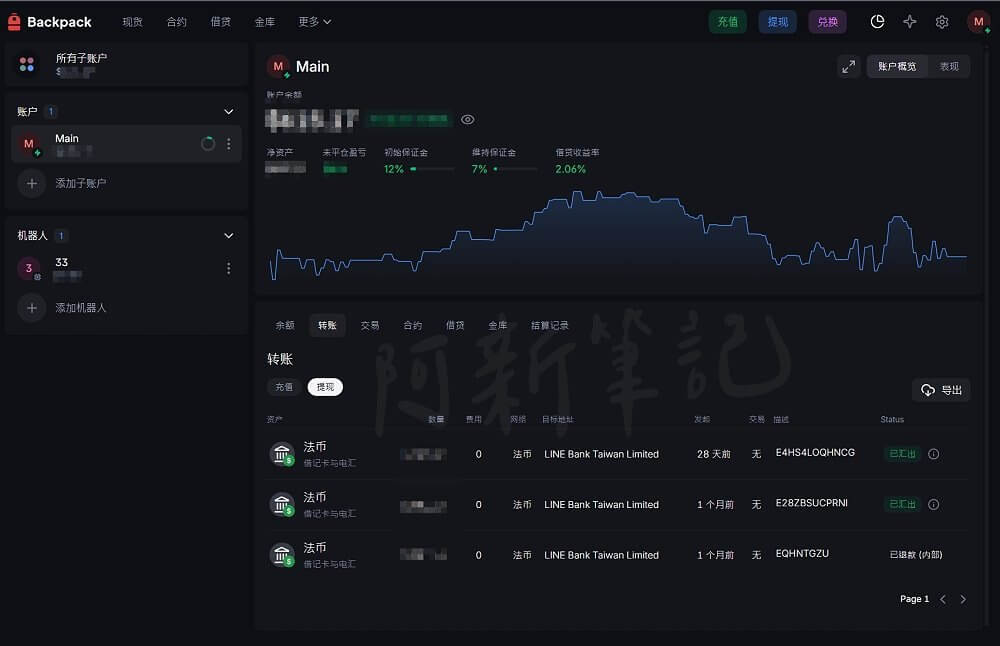
Task: Select the 提现 withdrawal filter pill
Action: (325, 387)
